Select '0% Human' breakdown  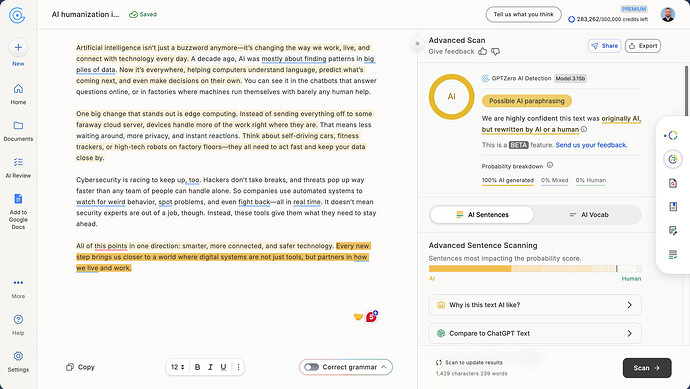pyautogui.click(x=591, y=180)
